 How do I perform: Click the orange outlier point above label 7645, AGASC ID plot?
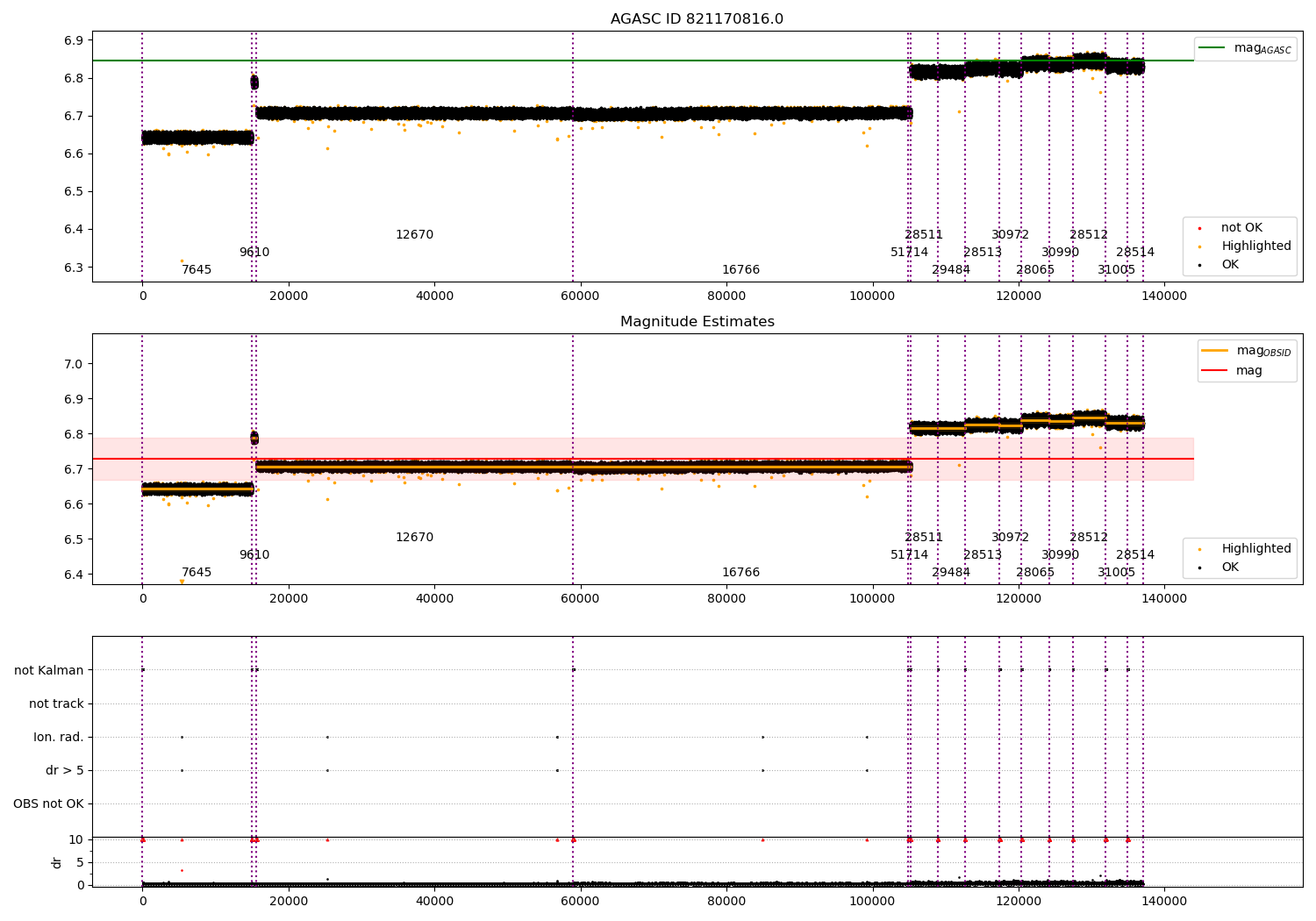click(x=182, y=261)
